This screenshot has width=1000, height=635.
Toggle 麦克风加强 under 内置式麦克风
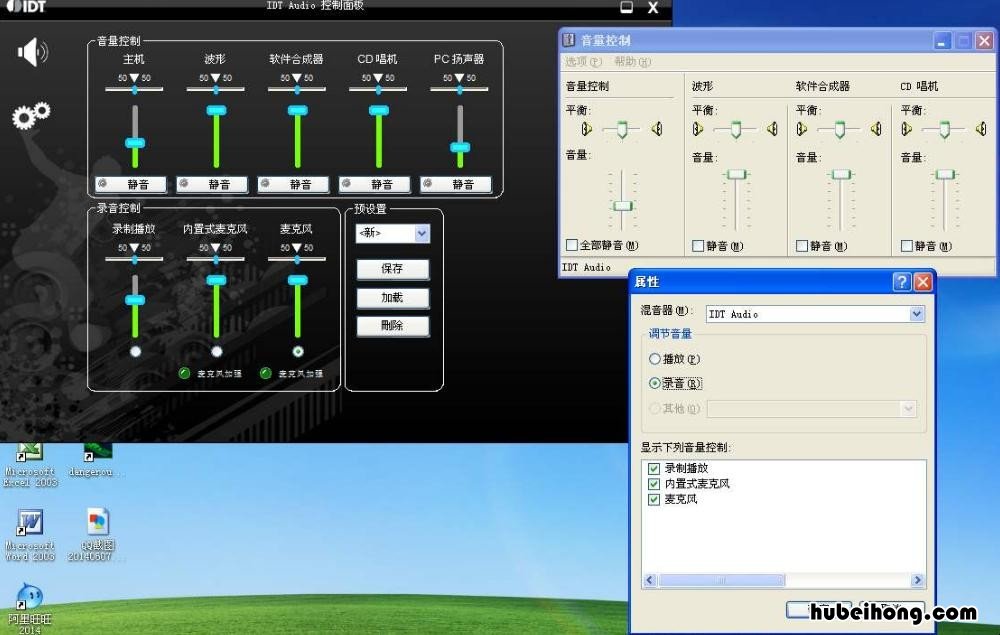(185, 373)
